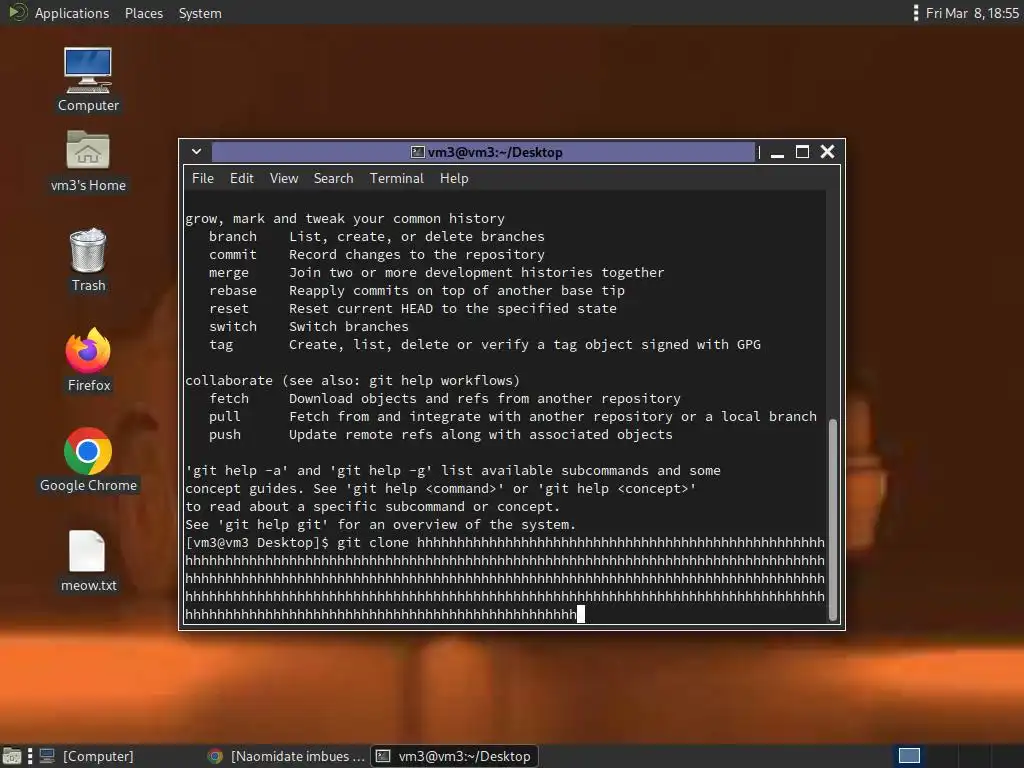Click the terminal icon in the title bar
The width and height of the screenshot is (1024, 768).
coord(417,152)
